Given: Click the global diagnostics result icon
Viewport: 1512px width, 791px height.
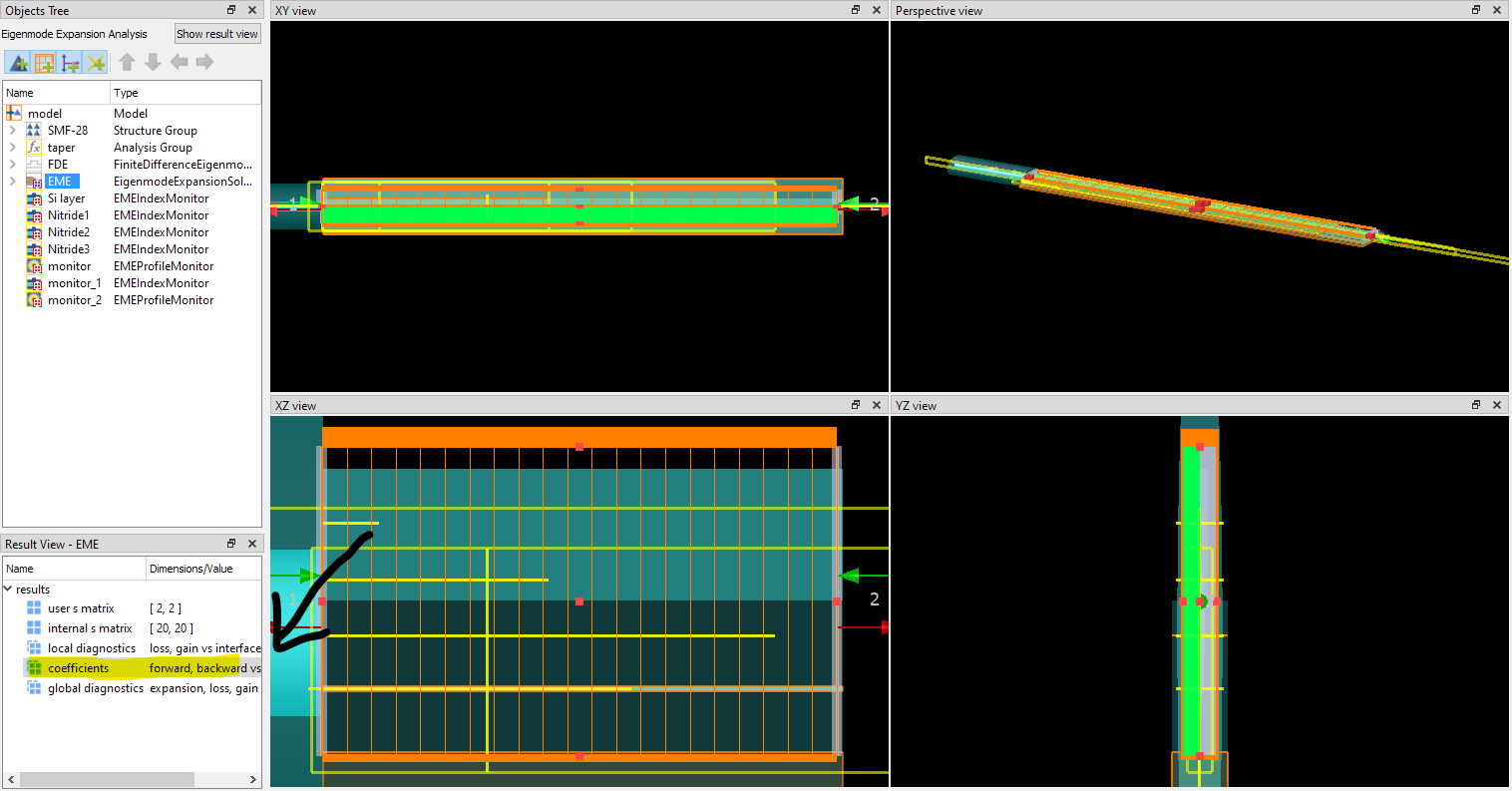Looking at the screenshot, I should (34, 688).
